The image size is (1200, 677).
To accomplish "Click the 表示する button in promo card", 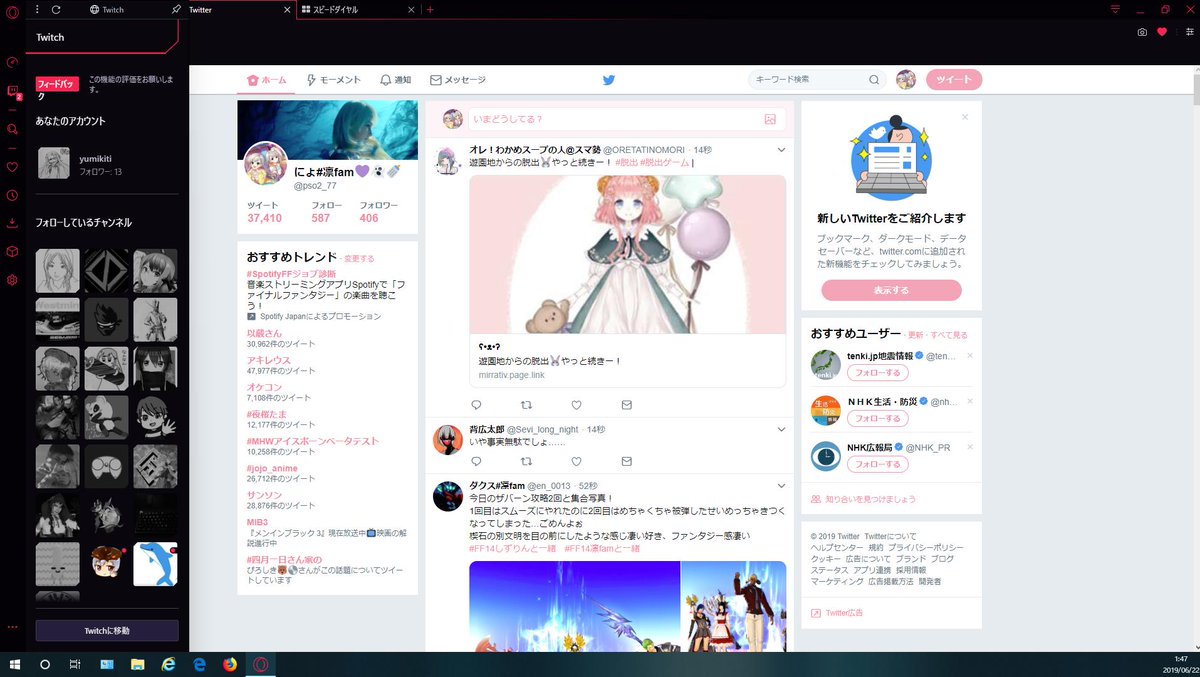I will pos(891,290).
